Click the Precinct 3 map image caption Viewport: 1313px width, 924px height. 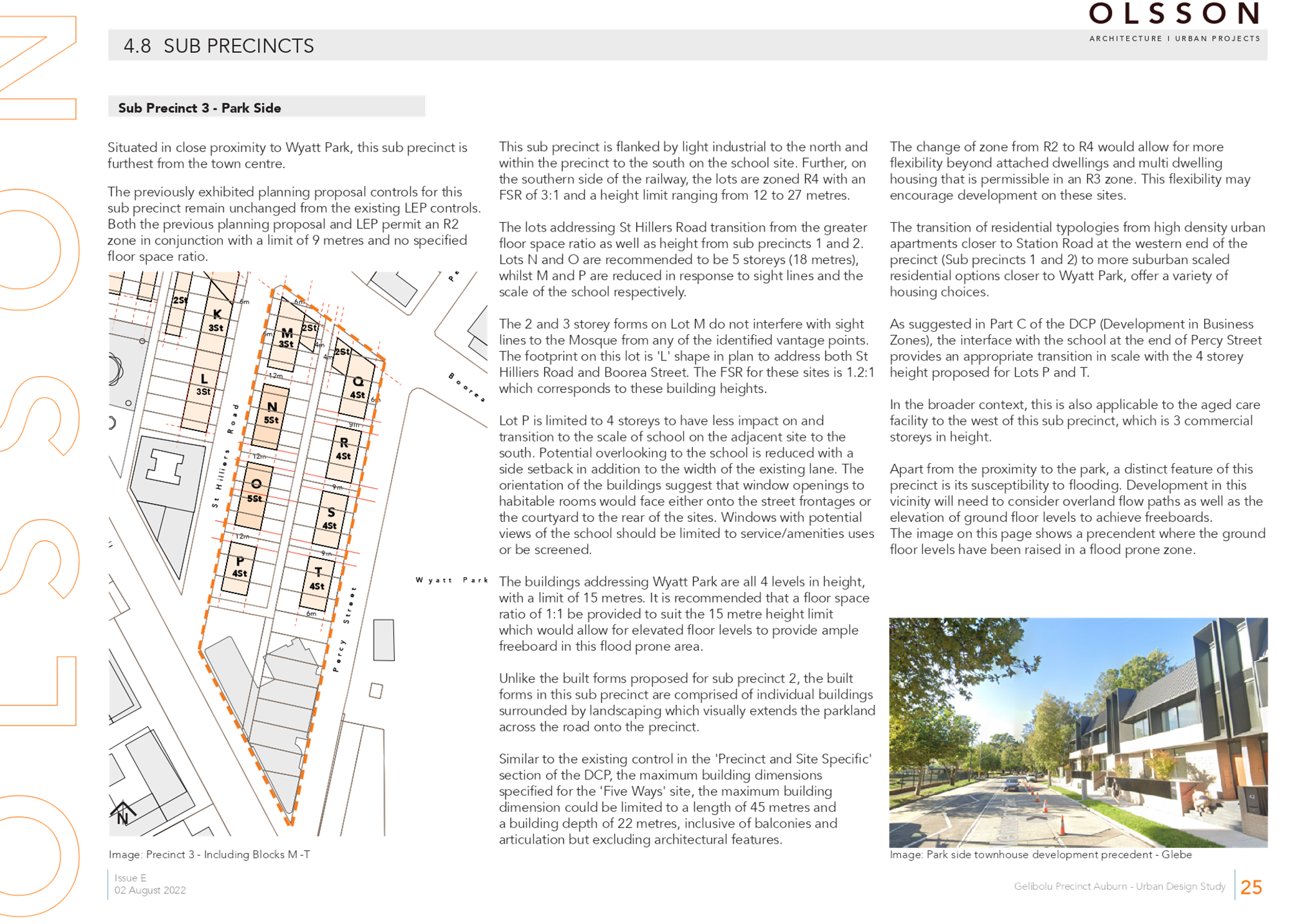coord(209,854)
